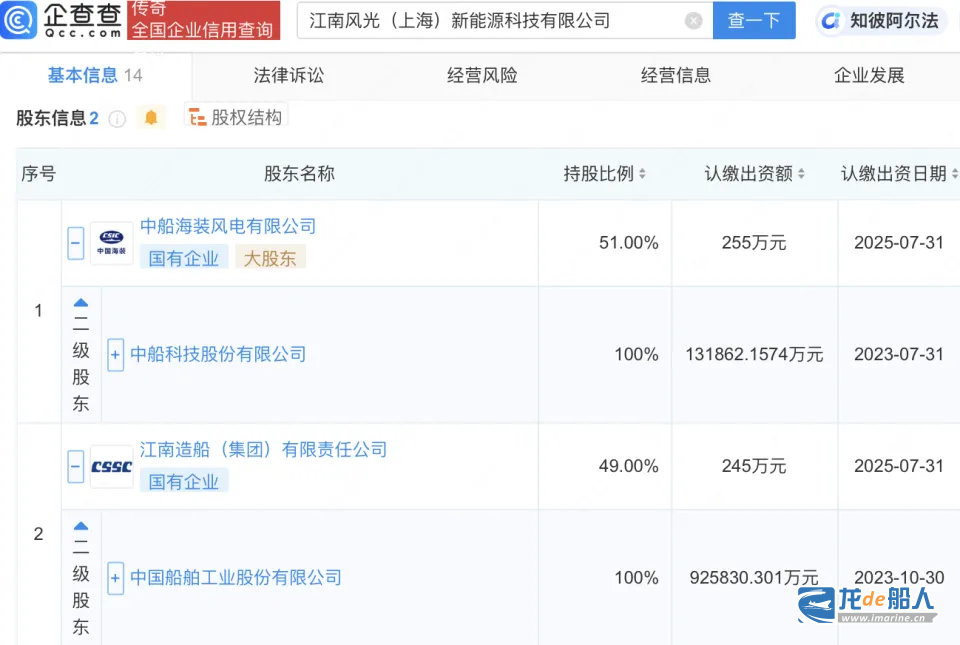Click 国有企业 tag under 中船海装风电
This screenshot has width=960, height=645.
(184, 258)
